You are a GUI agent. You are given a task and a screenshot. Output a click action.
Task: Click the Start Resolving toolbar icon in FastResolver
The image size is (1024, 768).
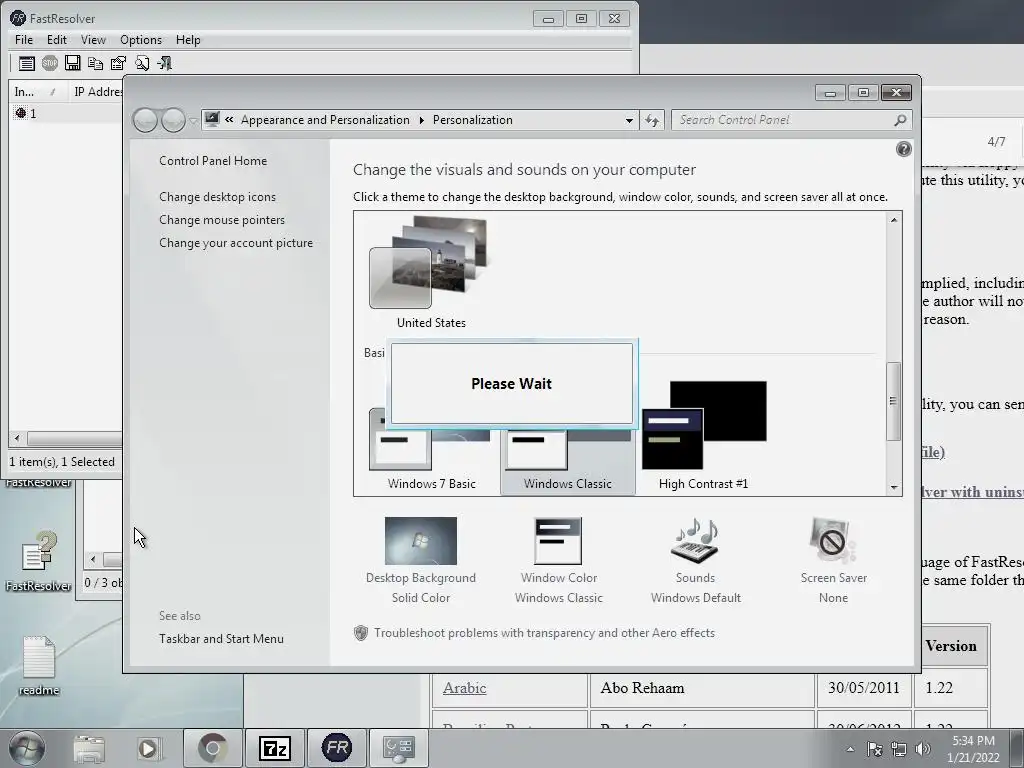tap(26, 63)
